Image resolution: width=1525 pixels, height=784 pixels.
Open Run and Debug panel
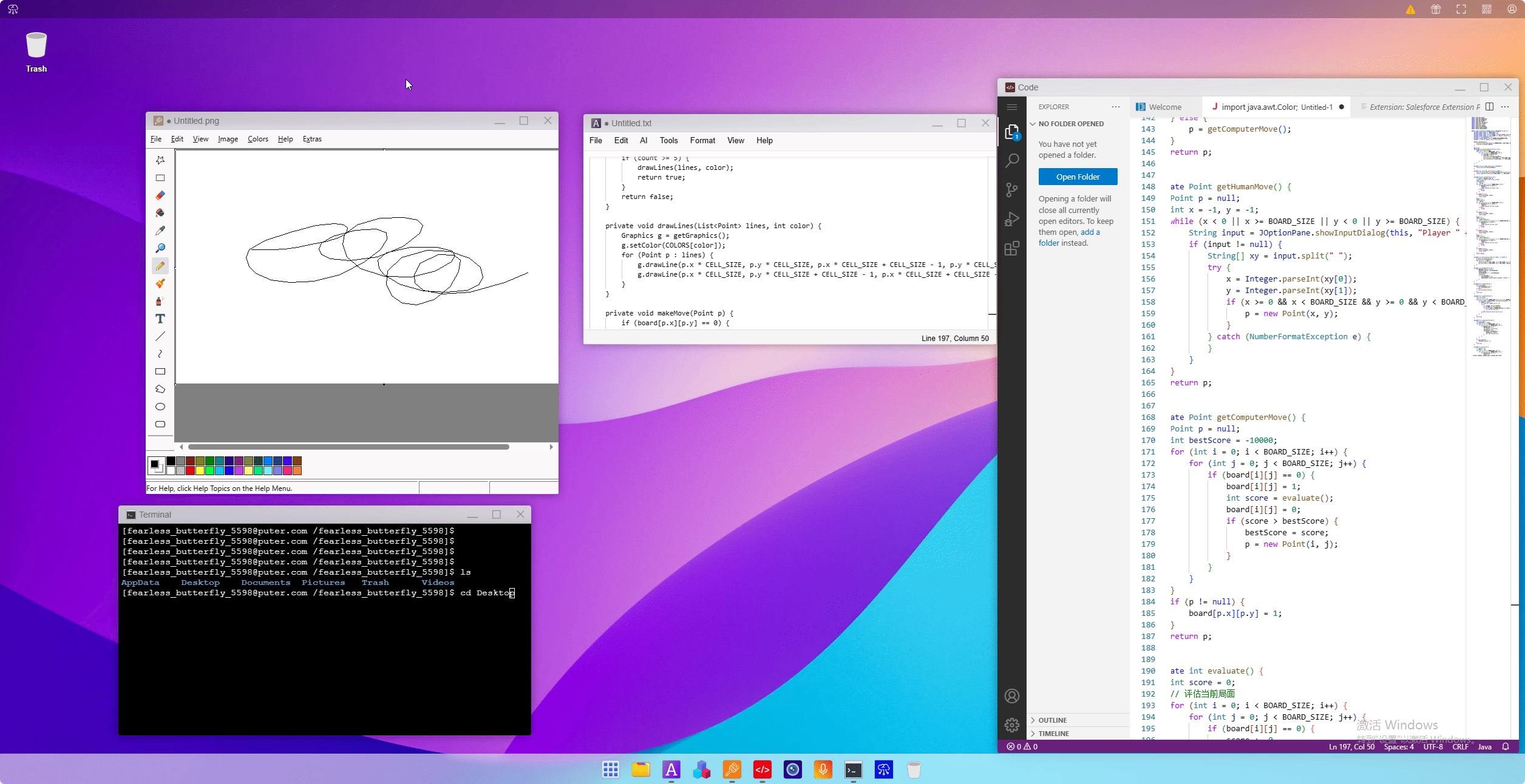(1011, 219)
